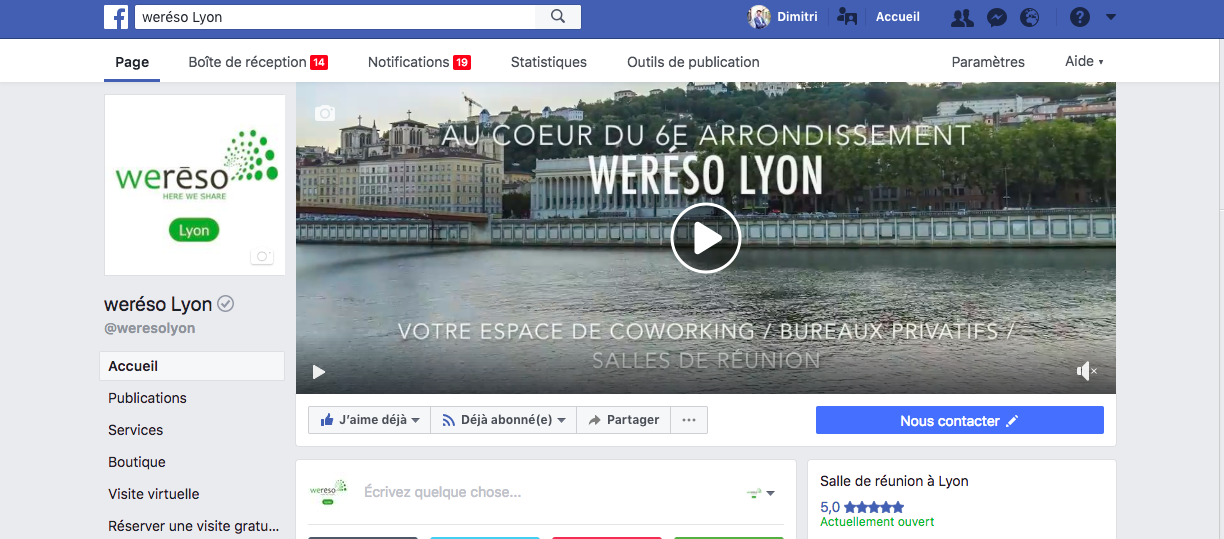Viewport: 1224px width, 539px height.
Task: Click the Nous contacter button
Action: point(960,420)
